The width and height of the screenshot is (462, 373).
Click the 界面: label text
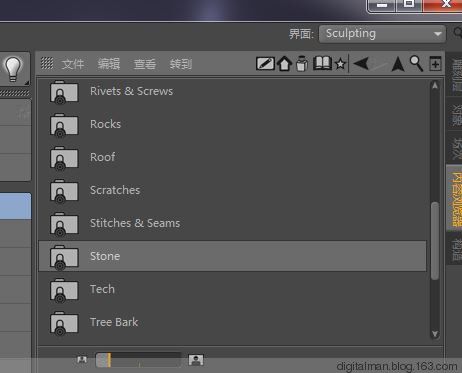(x=301, y=34)
